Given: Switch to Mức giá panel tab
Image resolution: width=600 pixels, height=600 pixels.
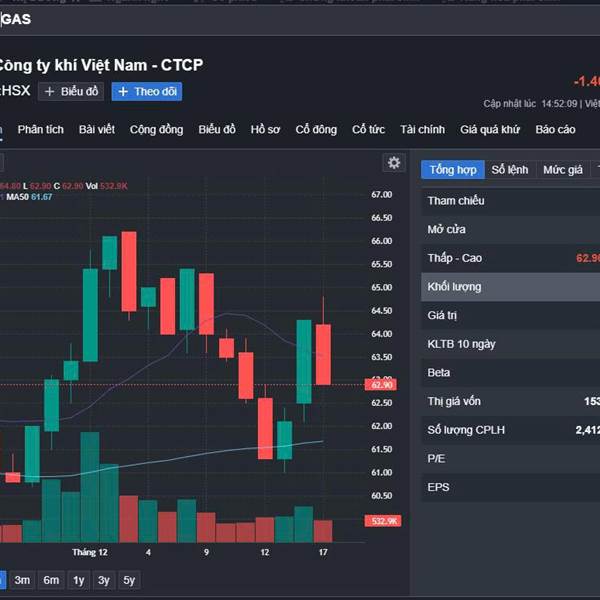Looking at the screenshot, I should coord(562,170).
